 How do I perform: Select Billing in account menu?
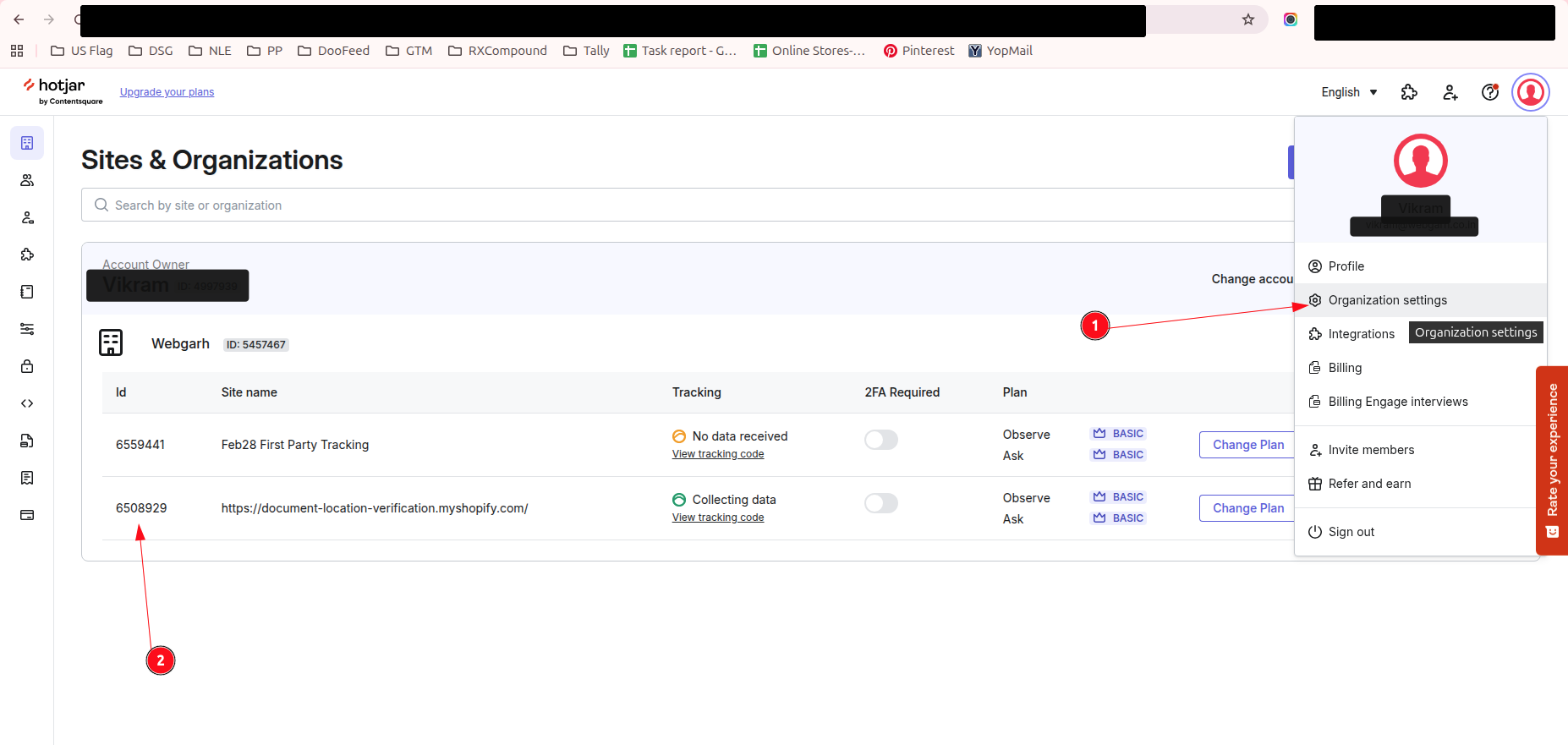(x=1421, y=368)
